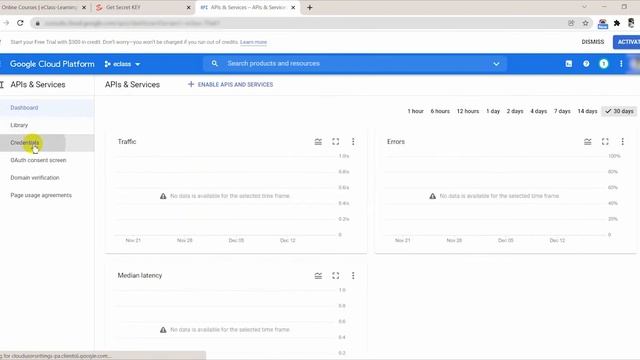Open Errors chart more options menu
640x360 pixels.
[622, 142]
